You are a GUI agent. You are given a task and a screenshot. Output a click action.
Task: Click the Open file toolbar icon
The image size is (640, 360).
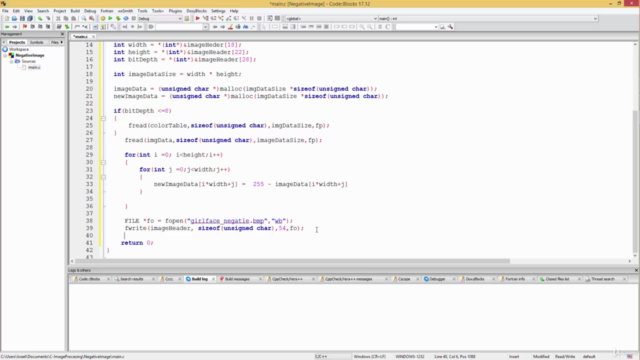(x=14, y=18)
